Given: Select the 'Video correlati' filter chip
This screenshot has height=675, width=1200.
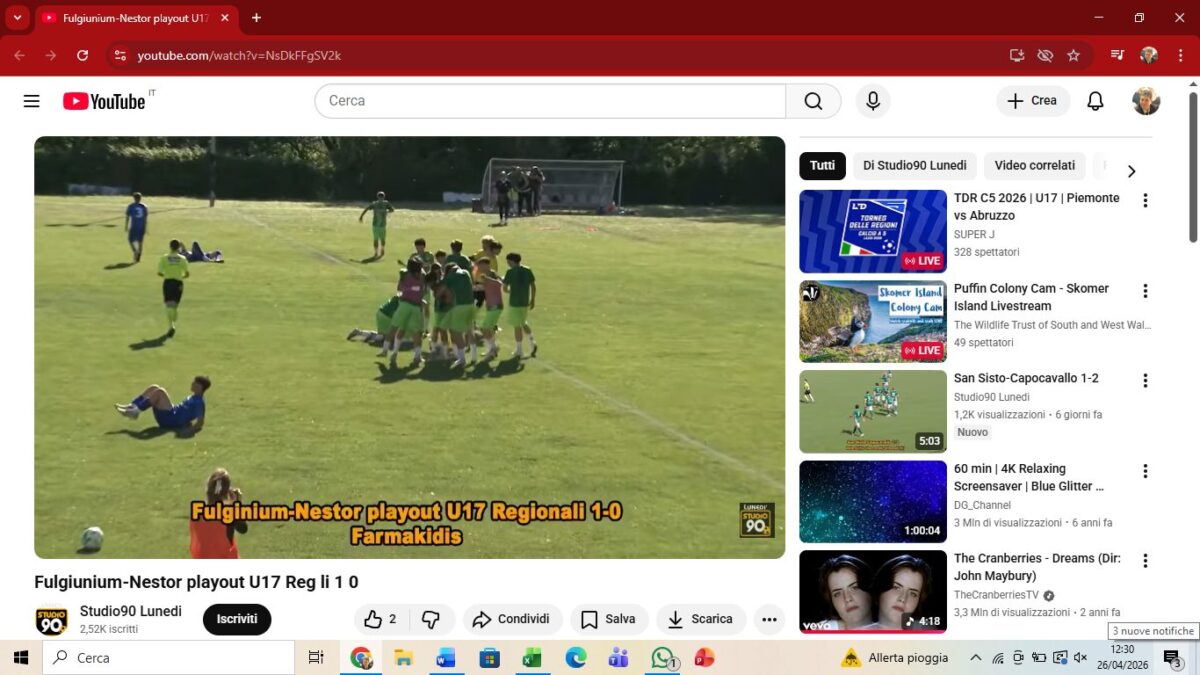Looking at the screenshot, I should (1034, 166).
